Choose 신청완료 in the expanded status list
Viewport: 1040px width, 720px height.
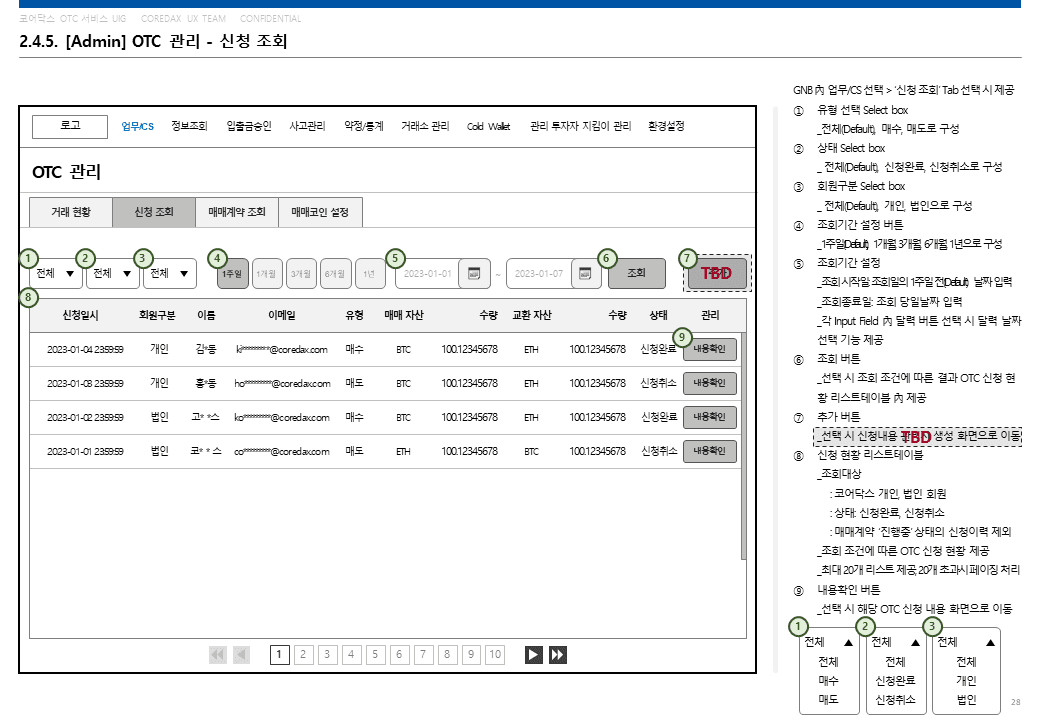tap(895, 680)
